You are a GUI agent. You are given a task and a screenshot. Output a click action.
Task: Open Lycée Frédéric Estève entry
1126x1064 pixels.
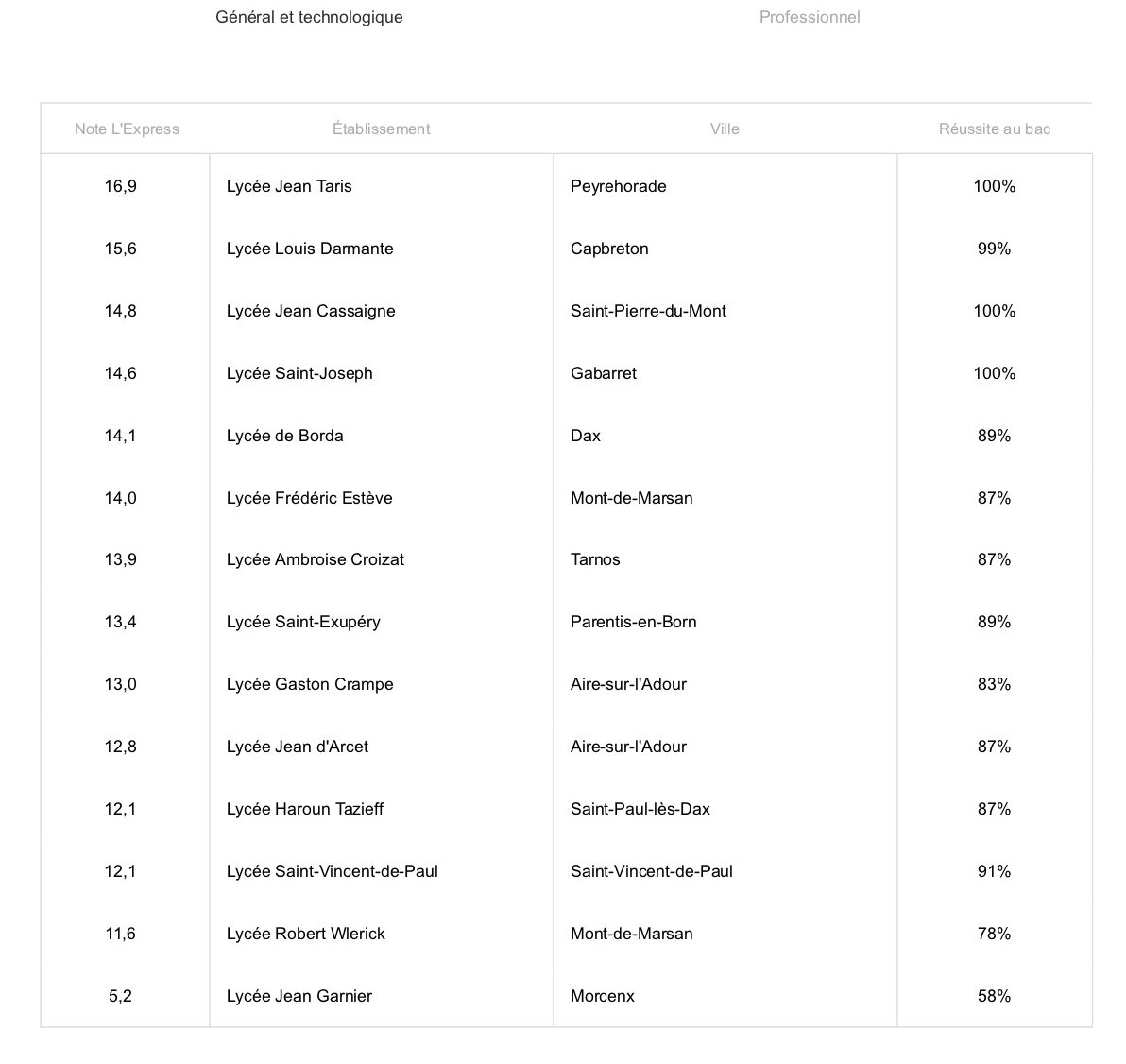tap(310, 498)
